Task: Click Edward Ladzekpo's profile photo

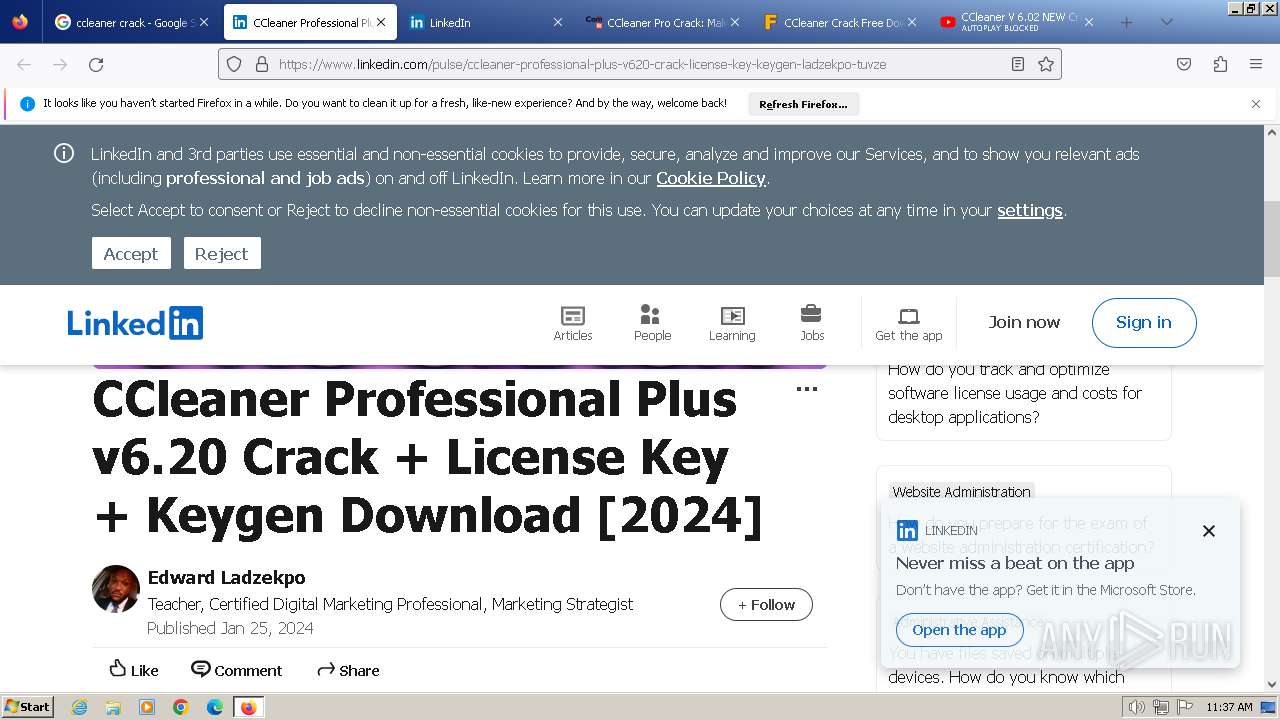Action: [116, 589]
